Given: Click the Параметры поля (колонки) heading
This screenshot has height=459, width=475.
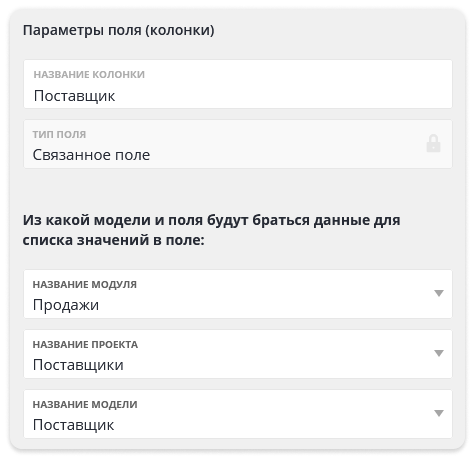Looking at the screenshot, I should coord(119,30).
